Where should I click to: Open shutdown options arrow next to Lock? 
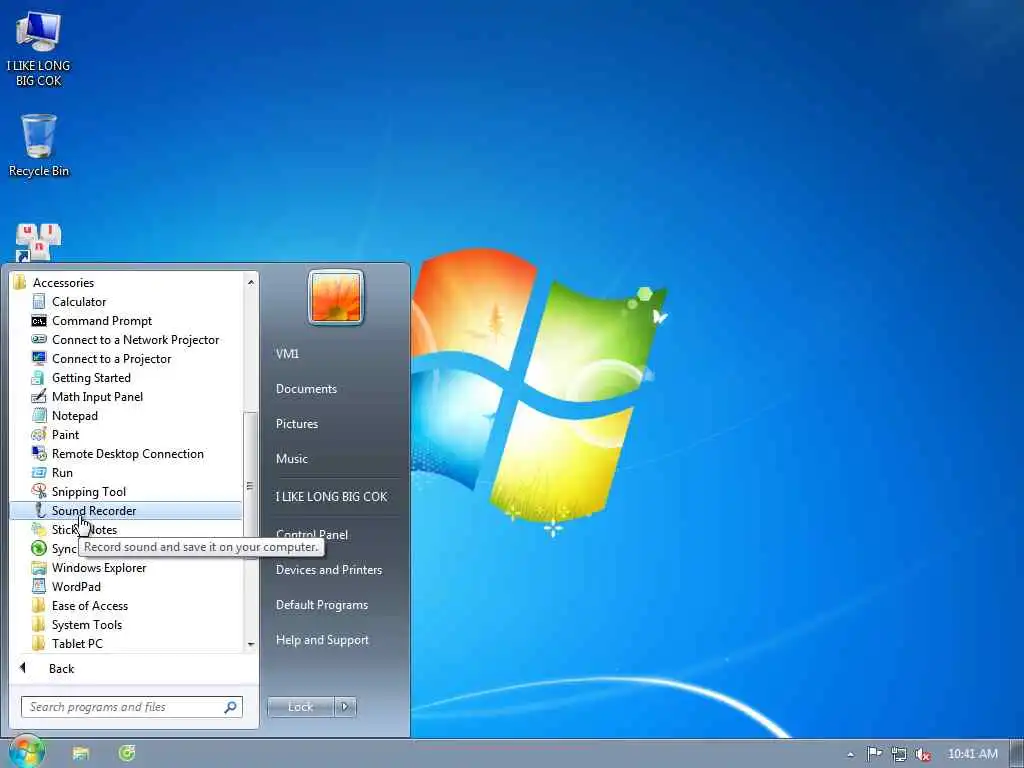345,707
